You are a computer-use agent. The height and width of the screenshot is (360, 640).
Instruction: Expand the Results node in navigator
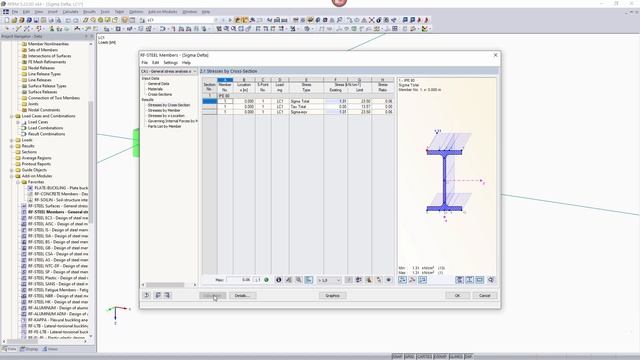point(12,146)
